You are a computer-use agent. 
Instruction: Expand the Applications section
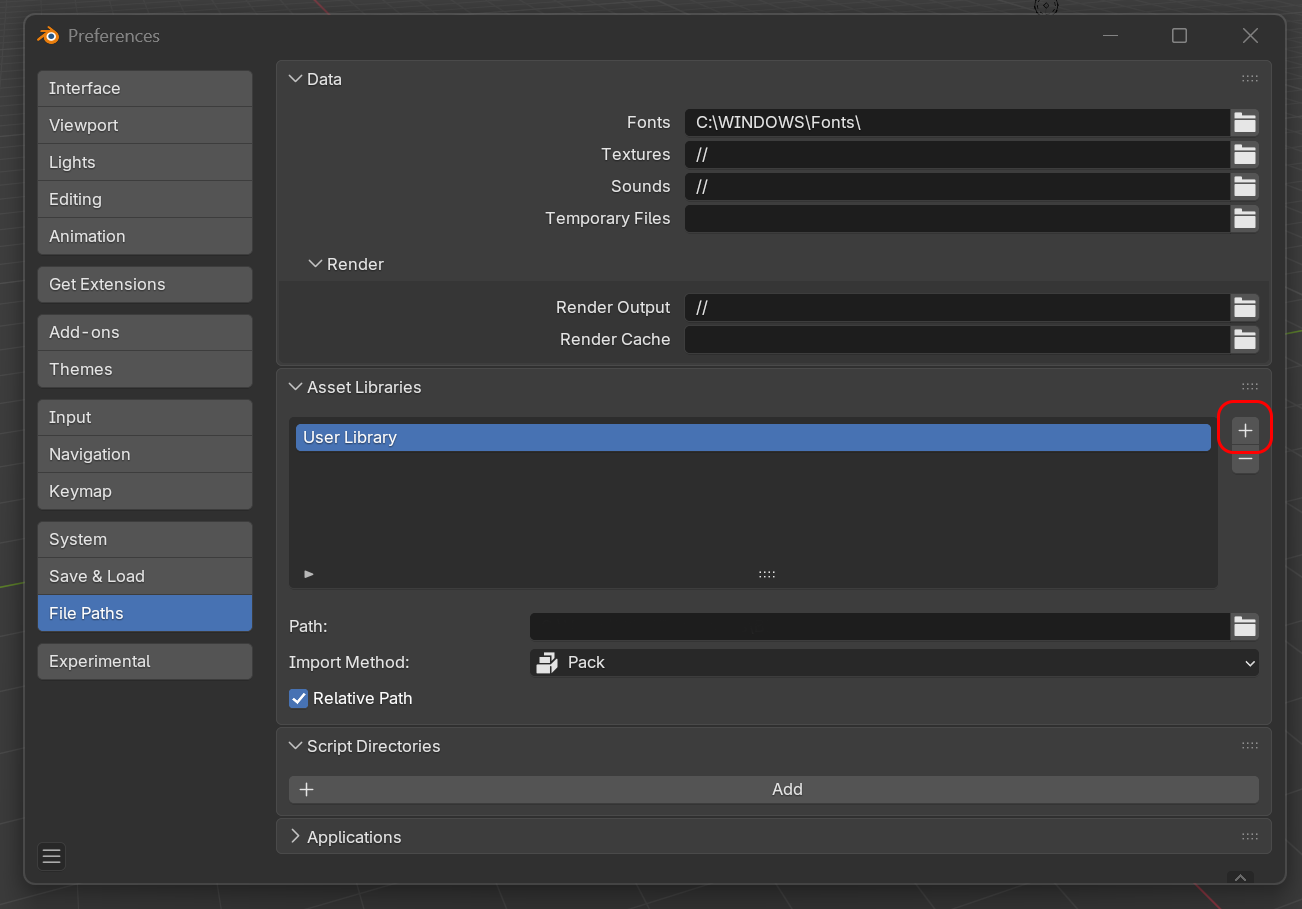coord(296,837)
